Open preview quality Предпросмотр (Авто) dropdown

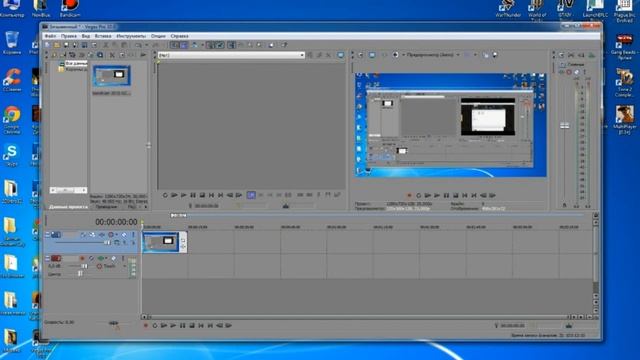pyautogui.click(x=433, y=55)
